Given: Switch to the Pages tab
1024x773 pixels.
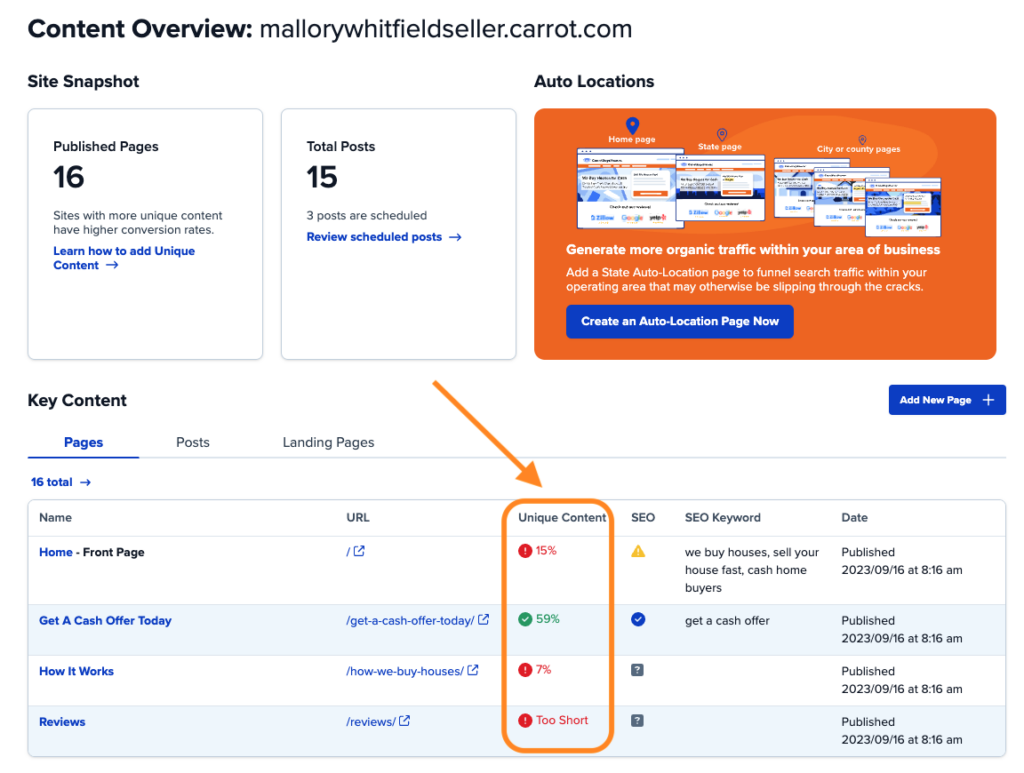Looking at the screenshot, I should 83,442.
